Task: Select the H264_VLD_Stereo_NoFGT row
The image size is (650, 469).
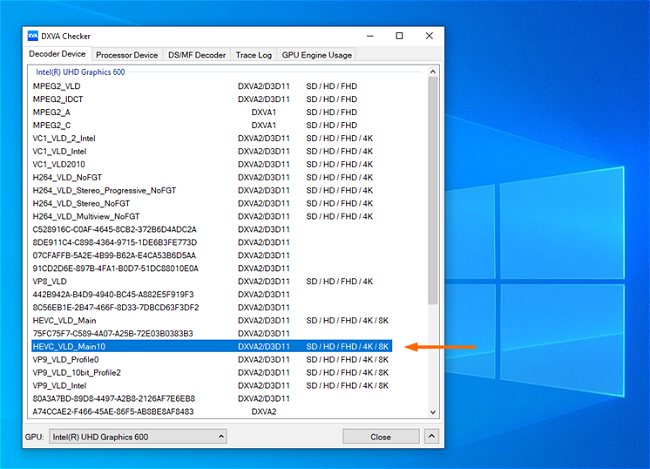Action: coord(211,203)
